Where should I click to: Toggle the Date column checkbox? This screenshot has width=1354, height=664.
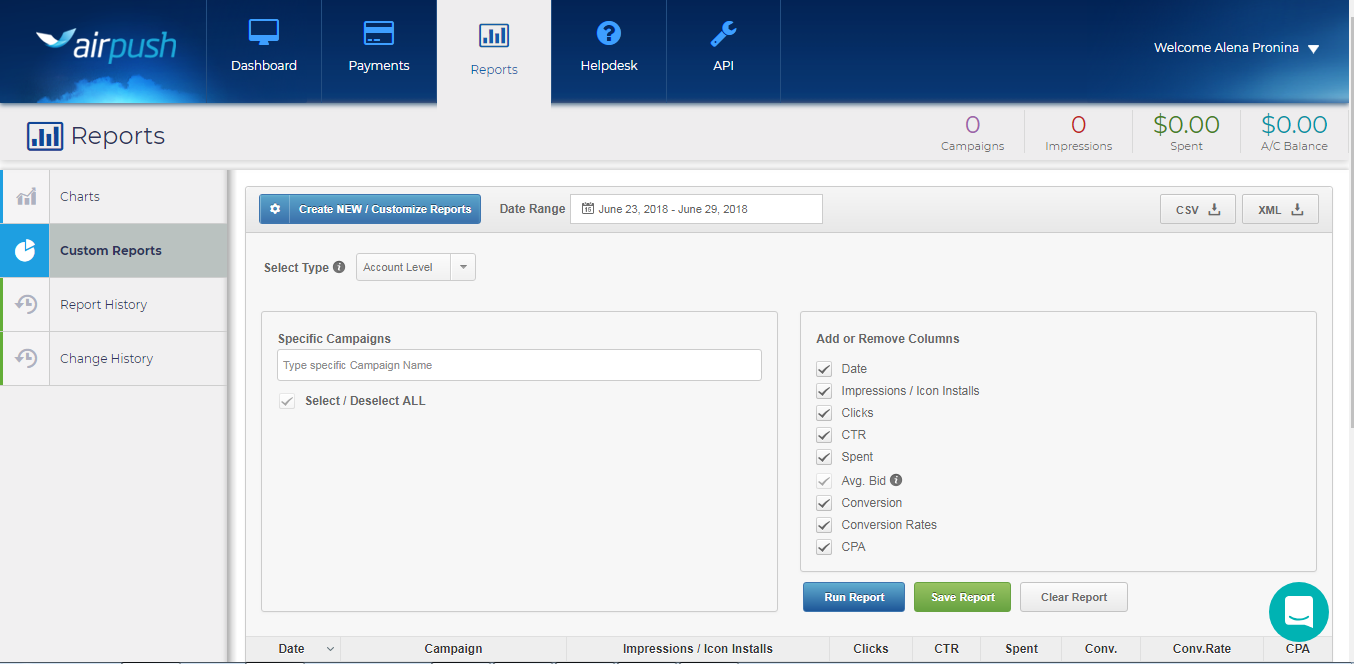click(x=824, y=369)
